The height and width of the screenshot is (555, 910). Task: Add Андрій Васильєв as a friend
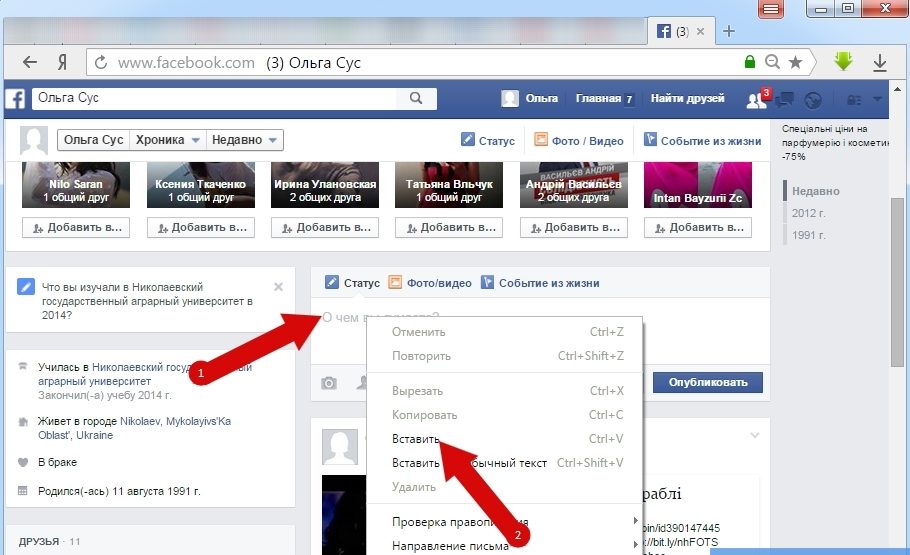click(x=574, y=228)
